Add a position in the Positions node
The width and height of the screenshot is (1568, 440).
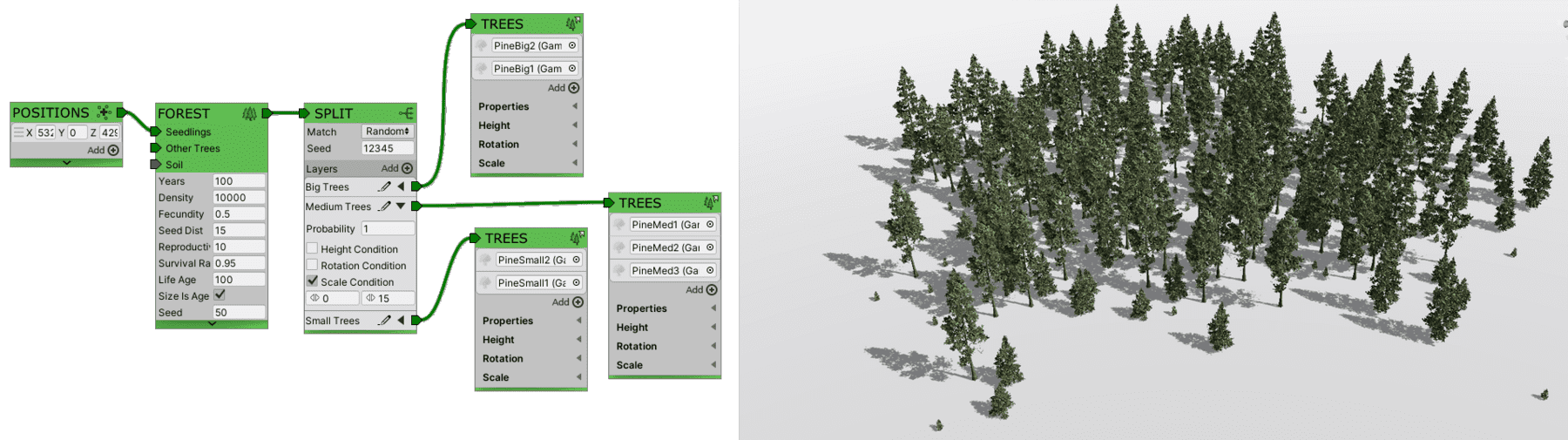coord(112,150)
